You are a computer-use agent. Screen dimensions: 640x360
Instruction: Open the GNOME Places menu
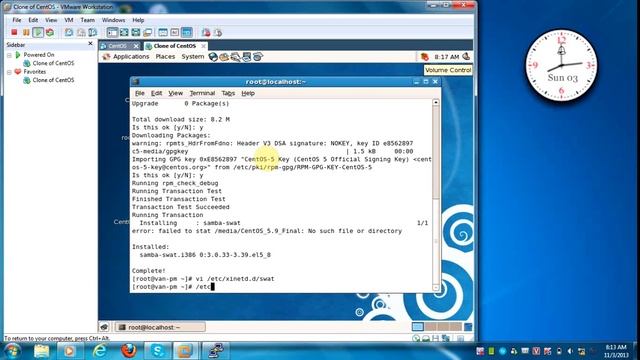pyautogui.click(x=165, y=57)
